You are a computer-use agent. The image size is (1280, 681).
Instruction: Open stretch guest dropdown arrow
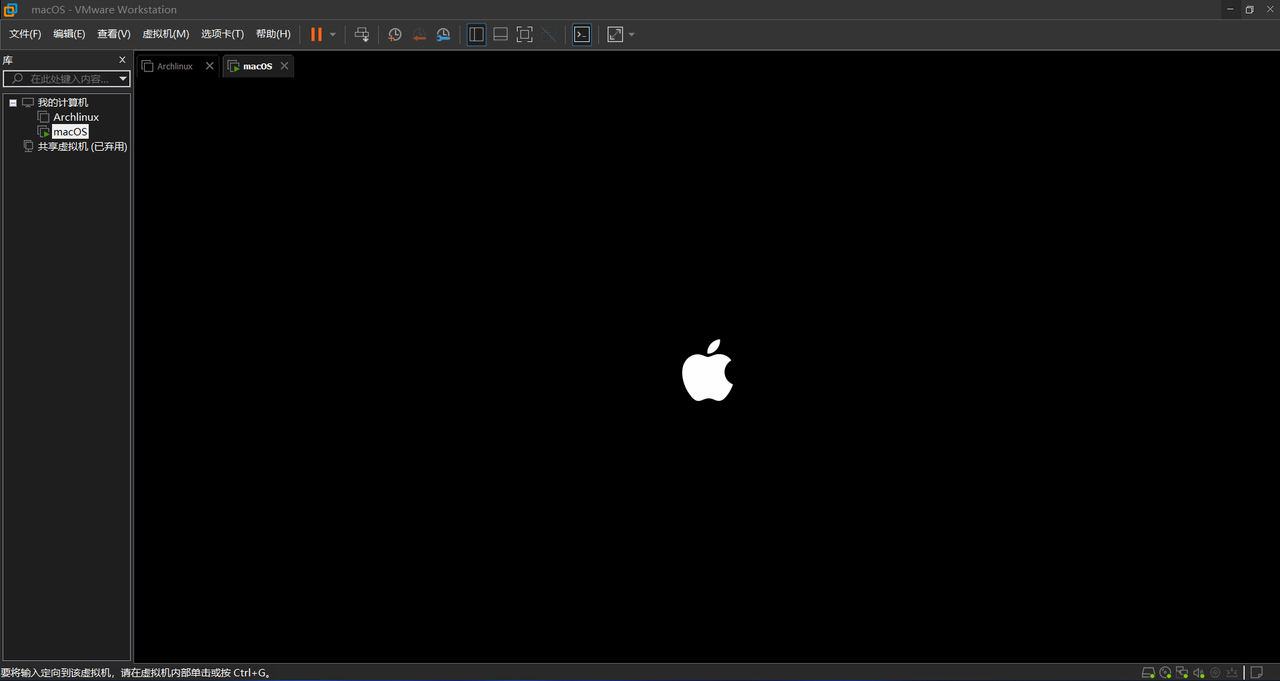(631, 35)
